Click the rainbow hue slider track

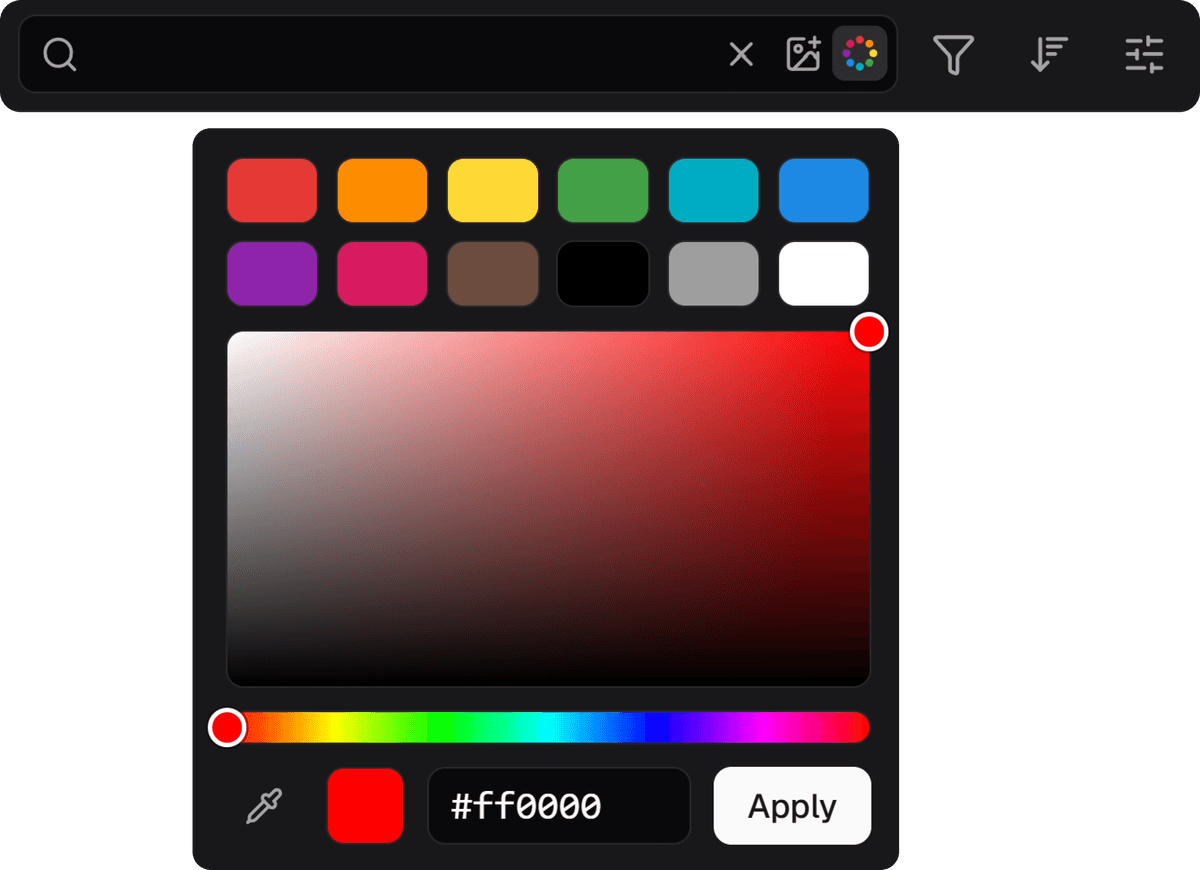tap(548, 727)
